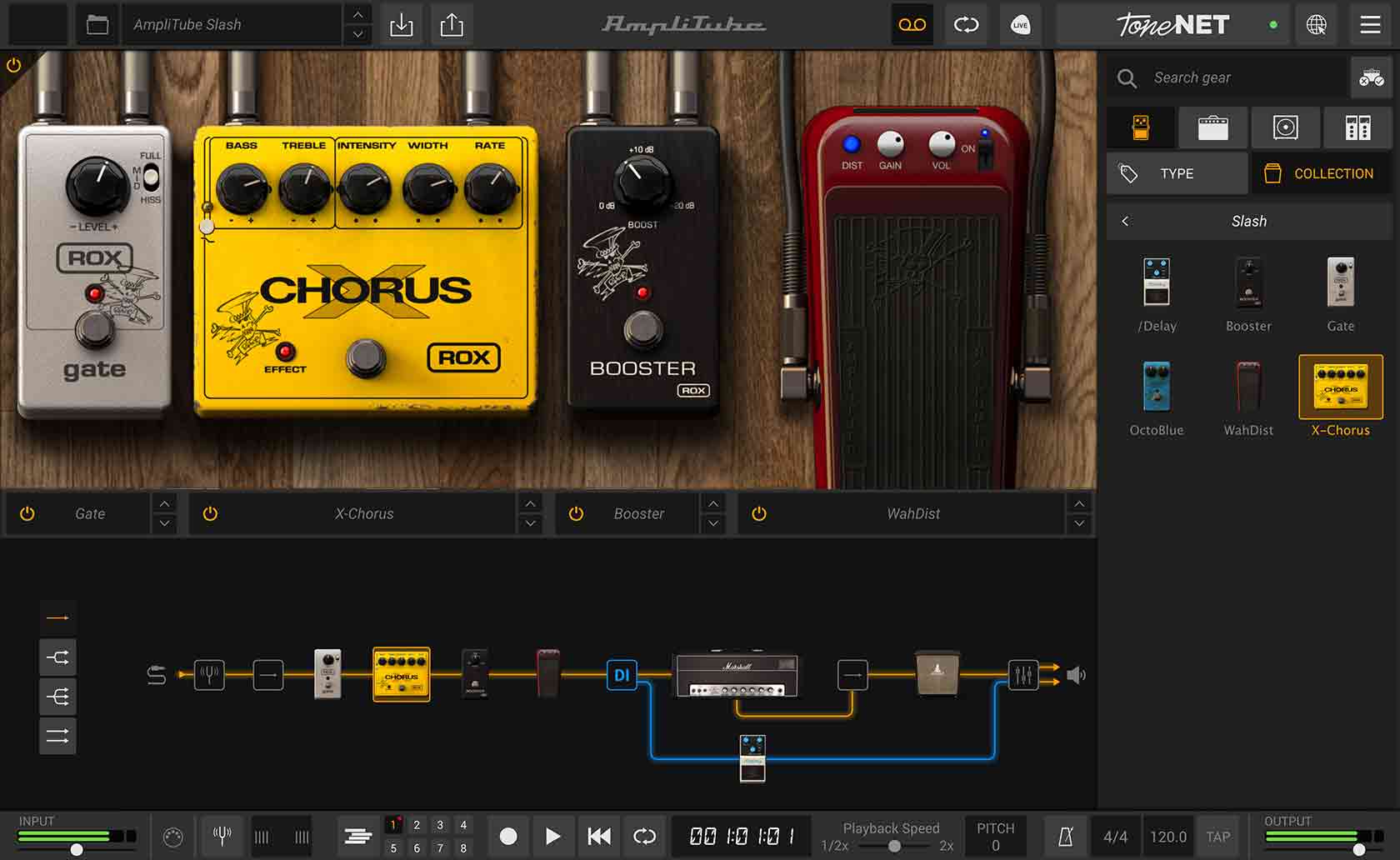
Task: Flip the Gate FULL/MID/HISS switch
Action: (x=151, y=177)
